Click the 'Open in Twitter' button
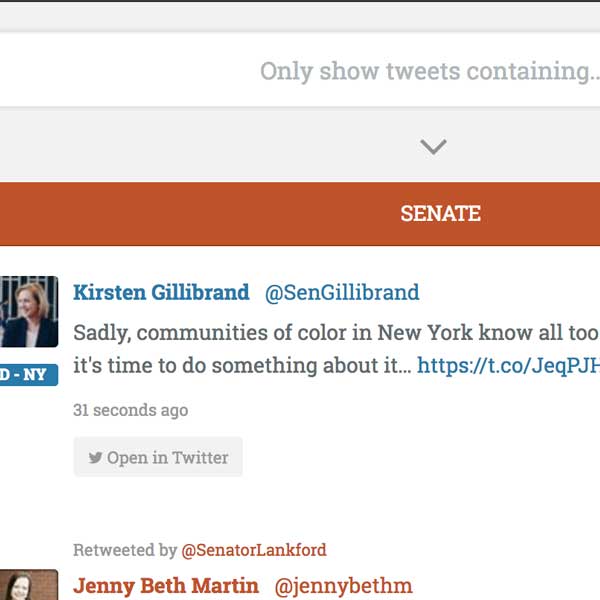This screenshot has width=600, height=600. pyautogui.click(x=158, y=457)
